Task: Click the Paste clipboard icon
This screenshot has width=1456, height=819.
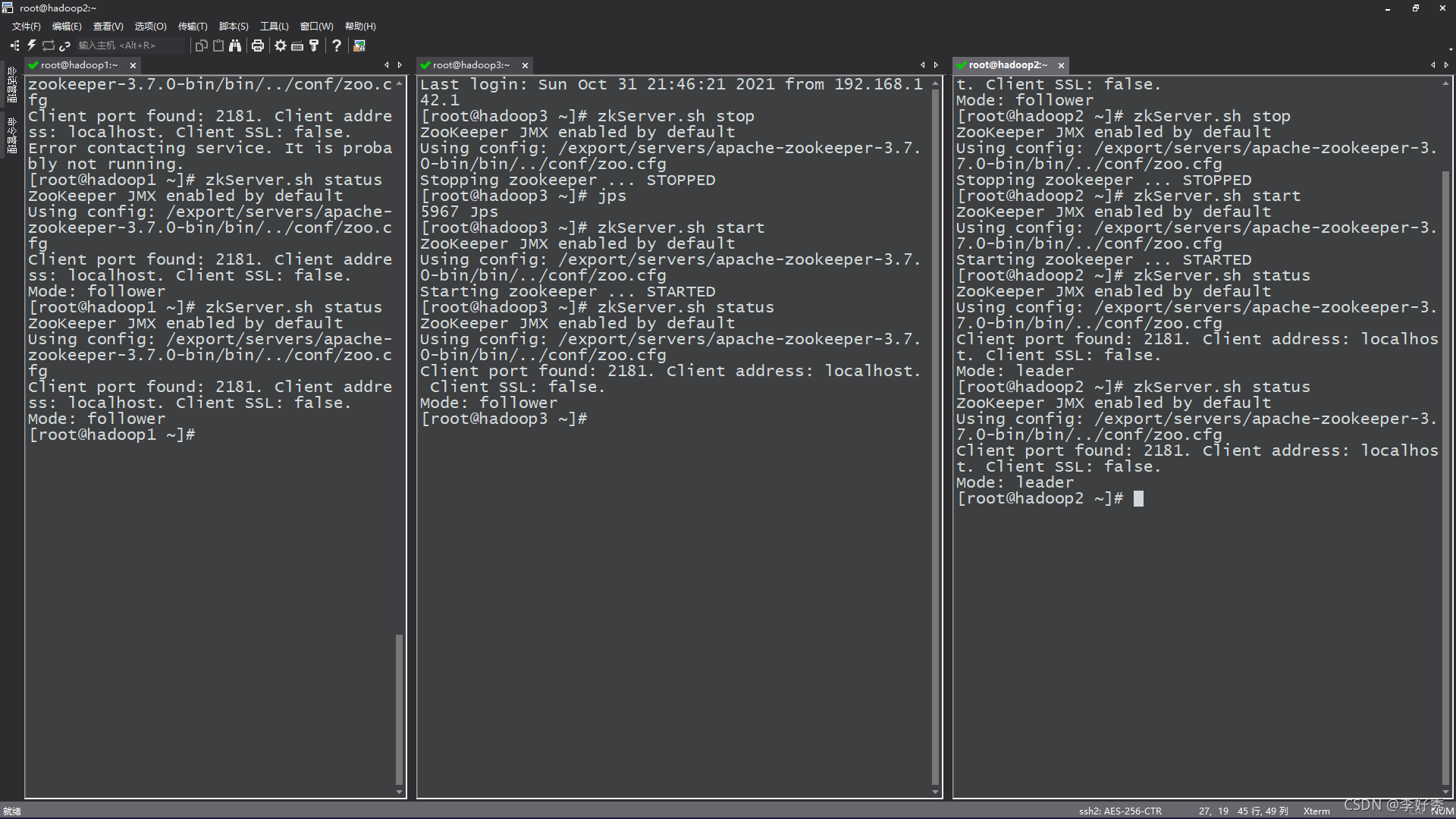Action: (x=218, y=45)
